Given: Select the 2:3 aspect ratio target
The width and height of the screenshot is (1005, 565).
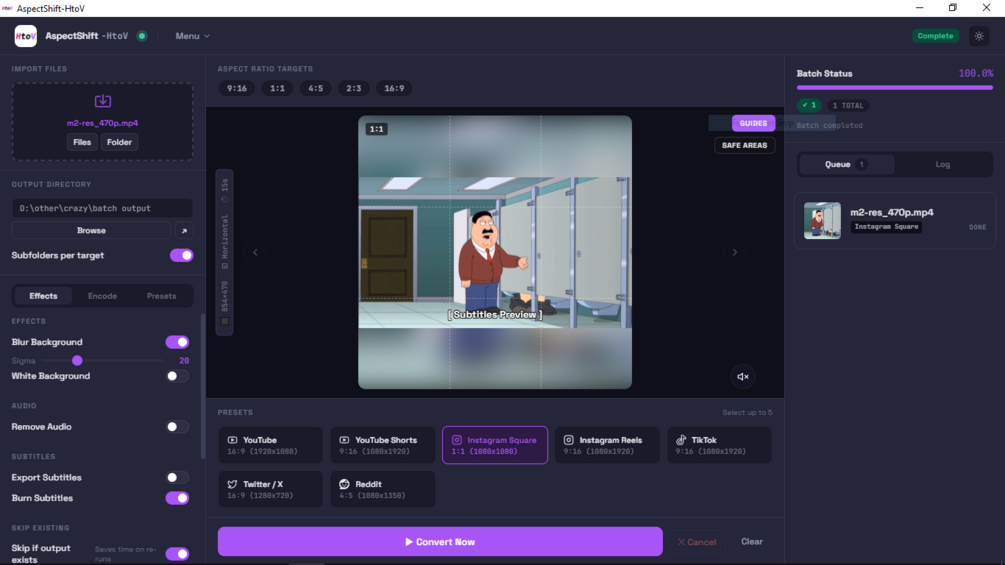Looking at the screenshot, I should coord(354,88).
